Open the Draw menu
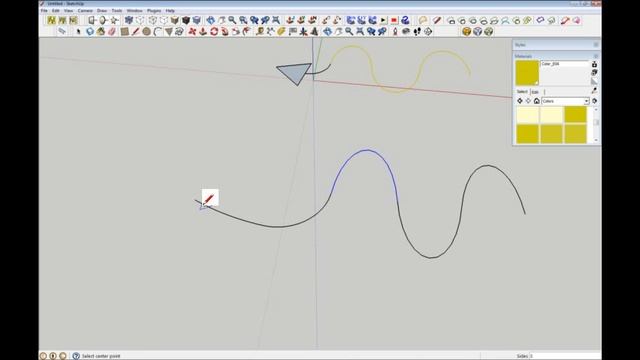 [x=102, y=11]
